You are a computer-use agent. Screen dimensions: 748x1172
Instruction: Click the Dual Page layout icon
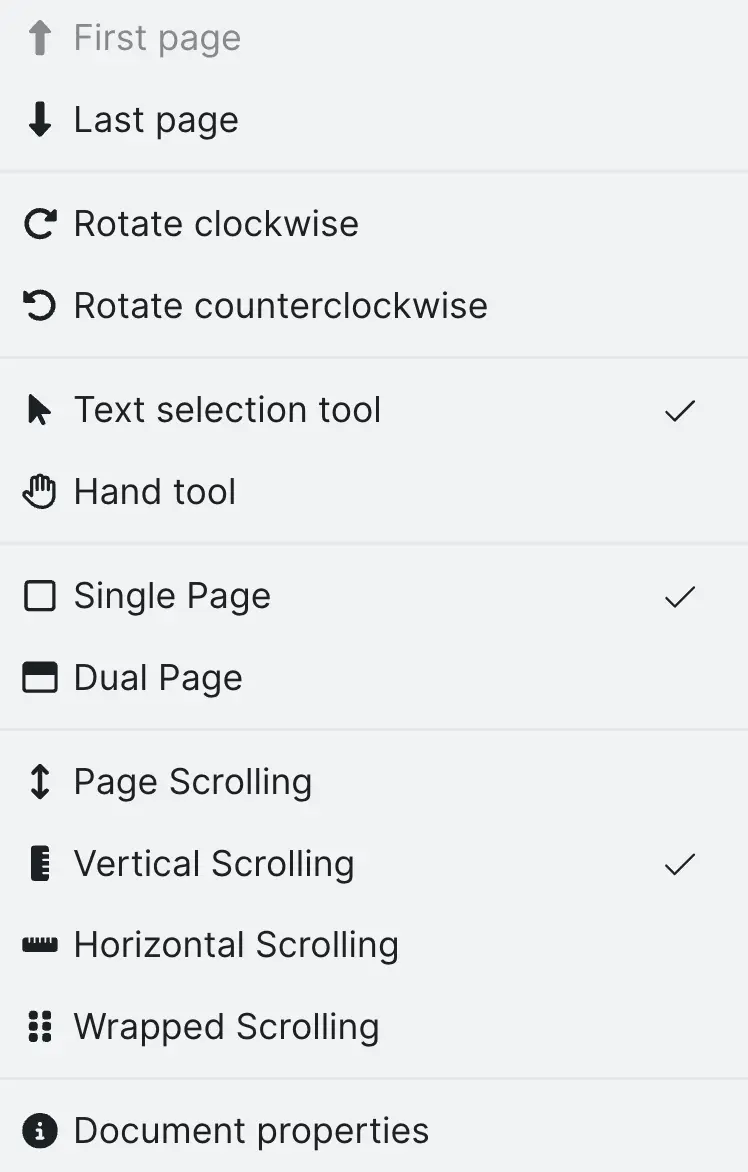point(39,677)
